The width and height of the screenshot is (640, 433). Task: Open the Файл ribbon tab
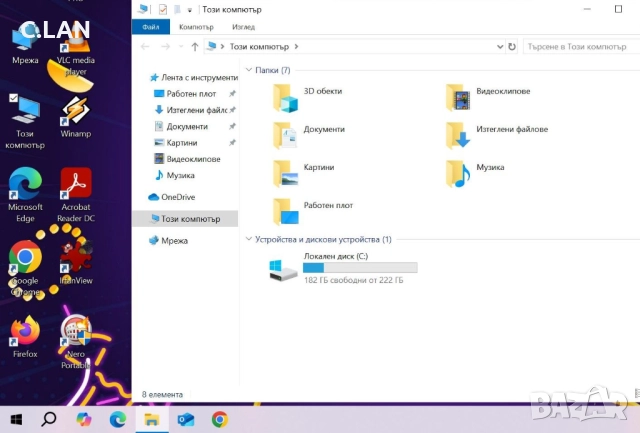pos(151,27)
